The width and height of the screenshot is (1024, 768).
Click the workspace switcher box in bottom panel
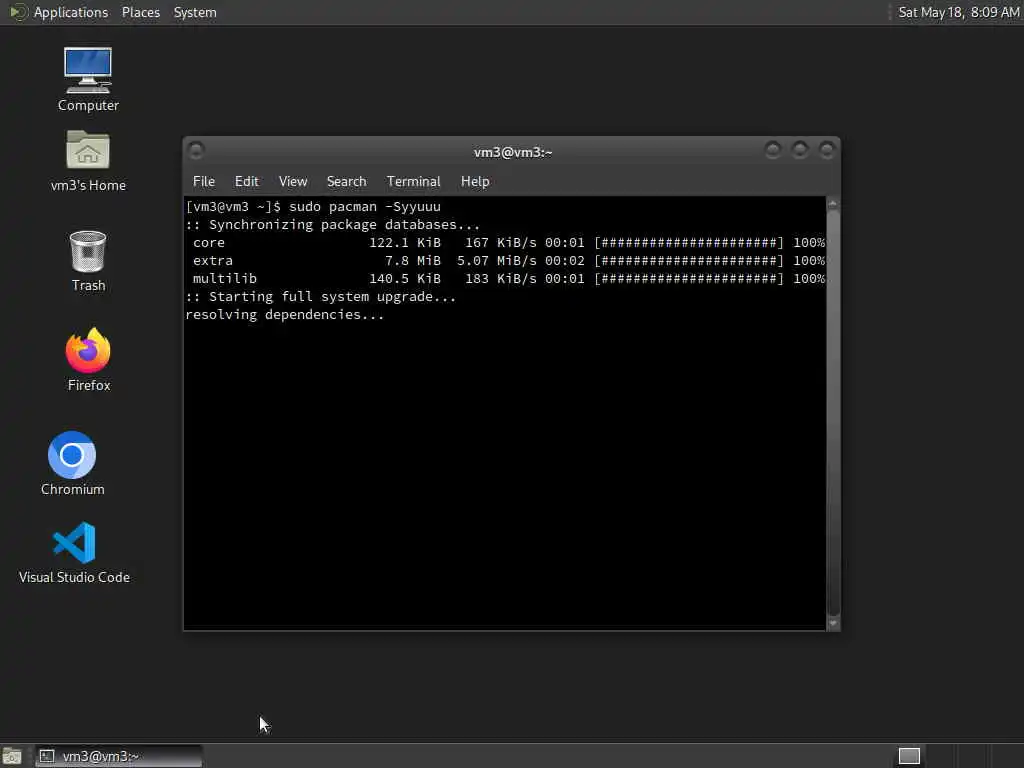(x=909, y=756)
